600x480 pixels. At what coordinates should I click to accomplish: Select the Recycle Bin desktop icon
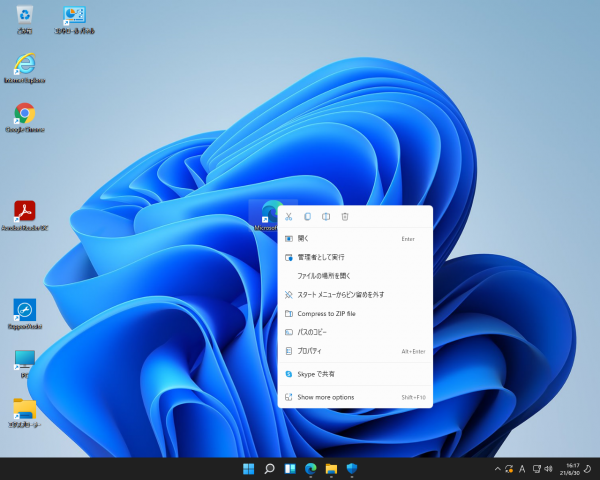[x=25, y=20]
